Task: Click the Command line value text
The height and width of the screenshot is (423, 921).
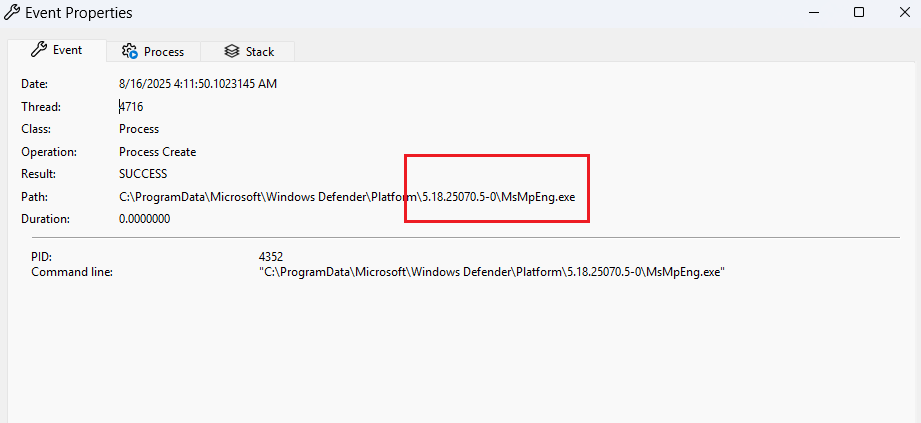Action: [x=491, y=272]
